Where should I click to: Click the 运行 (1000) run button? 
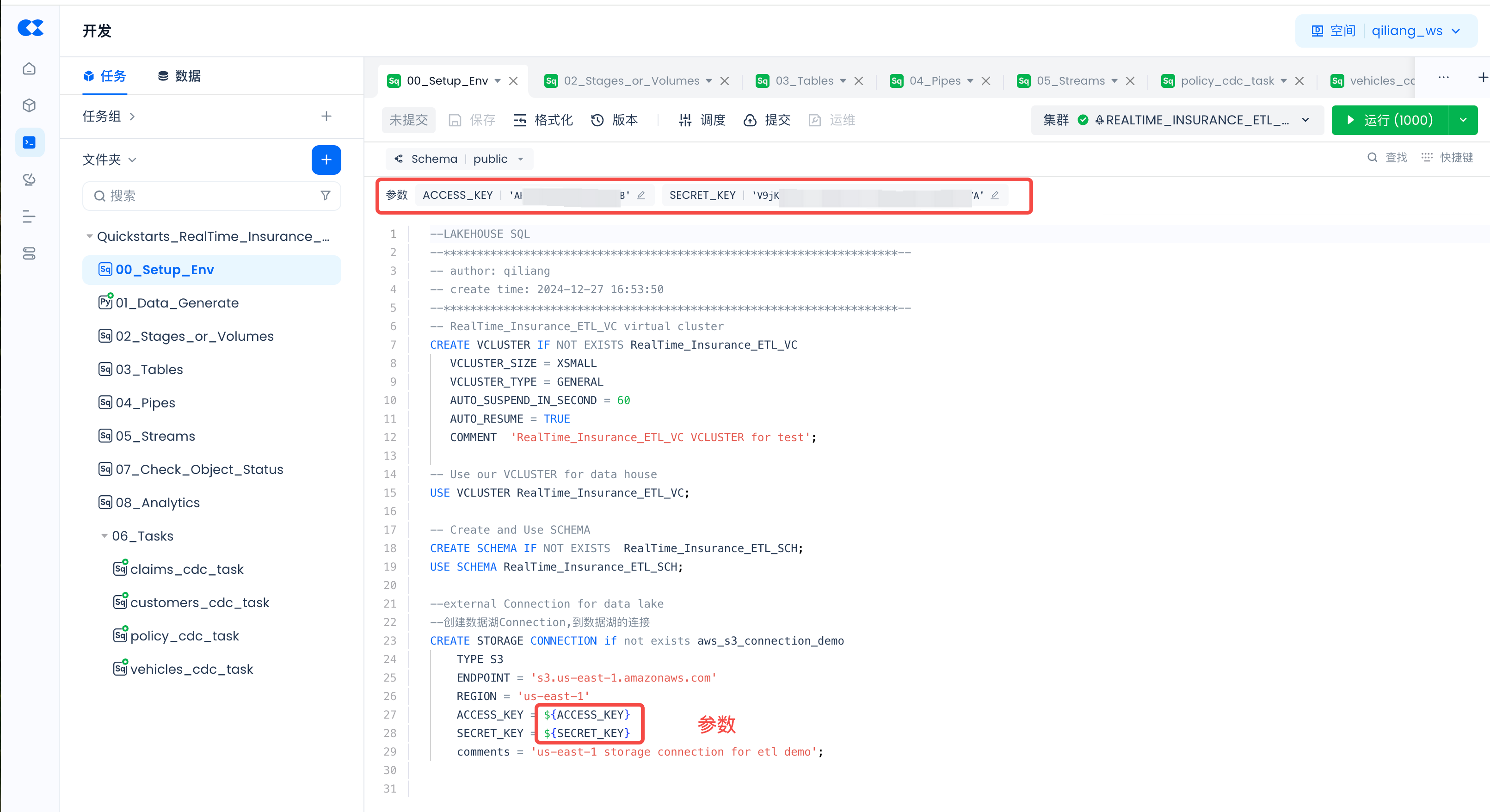click(1389, 120)
